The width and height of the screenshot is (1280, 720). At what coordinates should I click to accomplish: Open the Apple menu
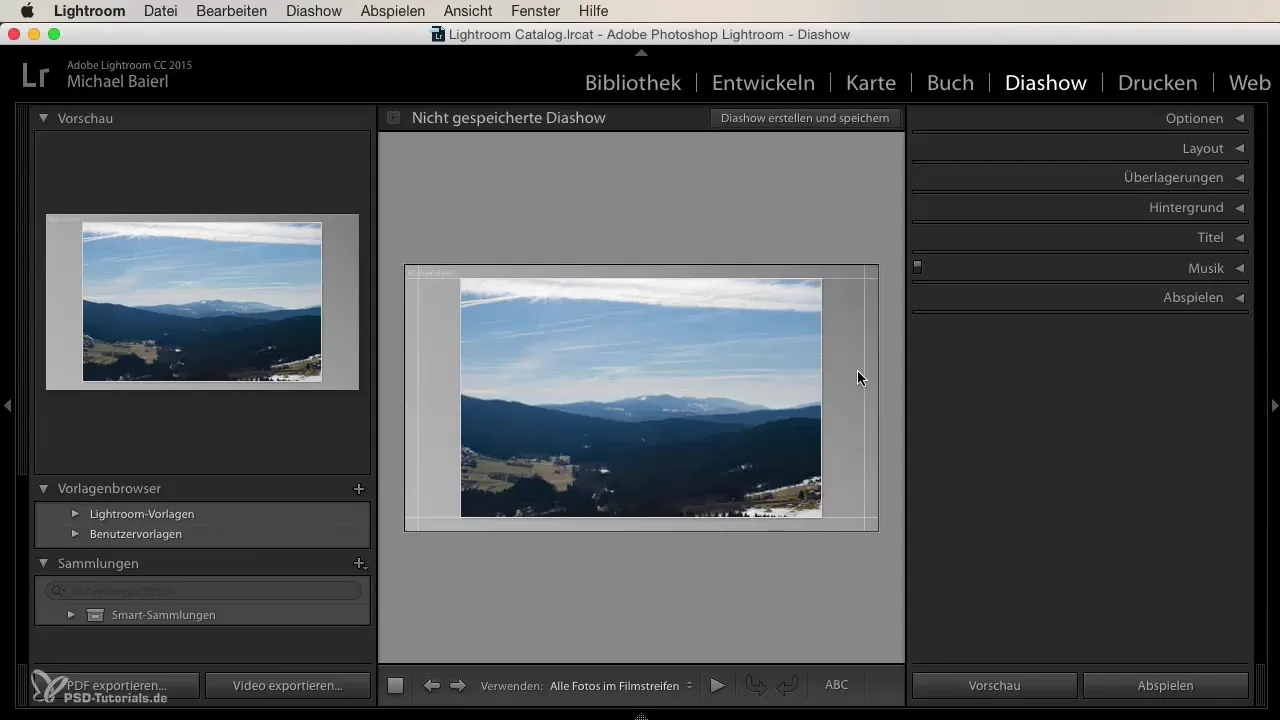[27, 11]
